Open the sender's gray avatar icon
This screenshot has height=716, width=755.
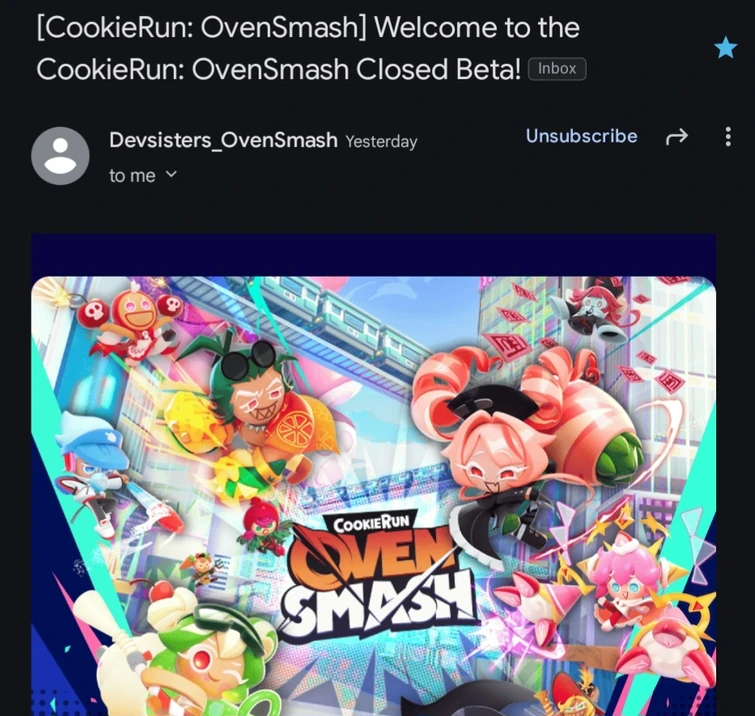click(x=60, y=156)
